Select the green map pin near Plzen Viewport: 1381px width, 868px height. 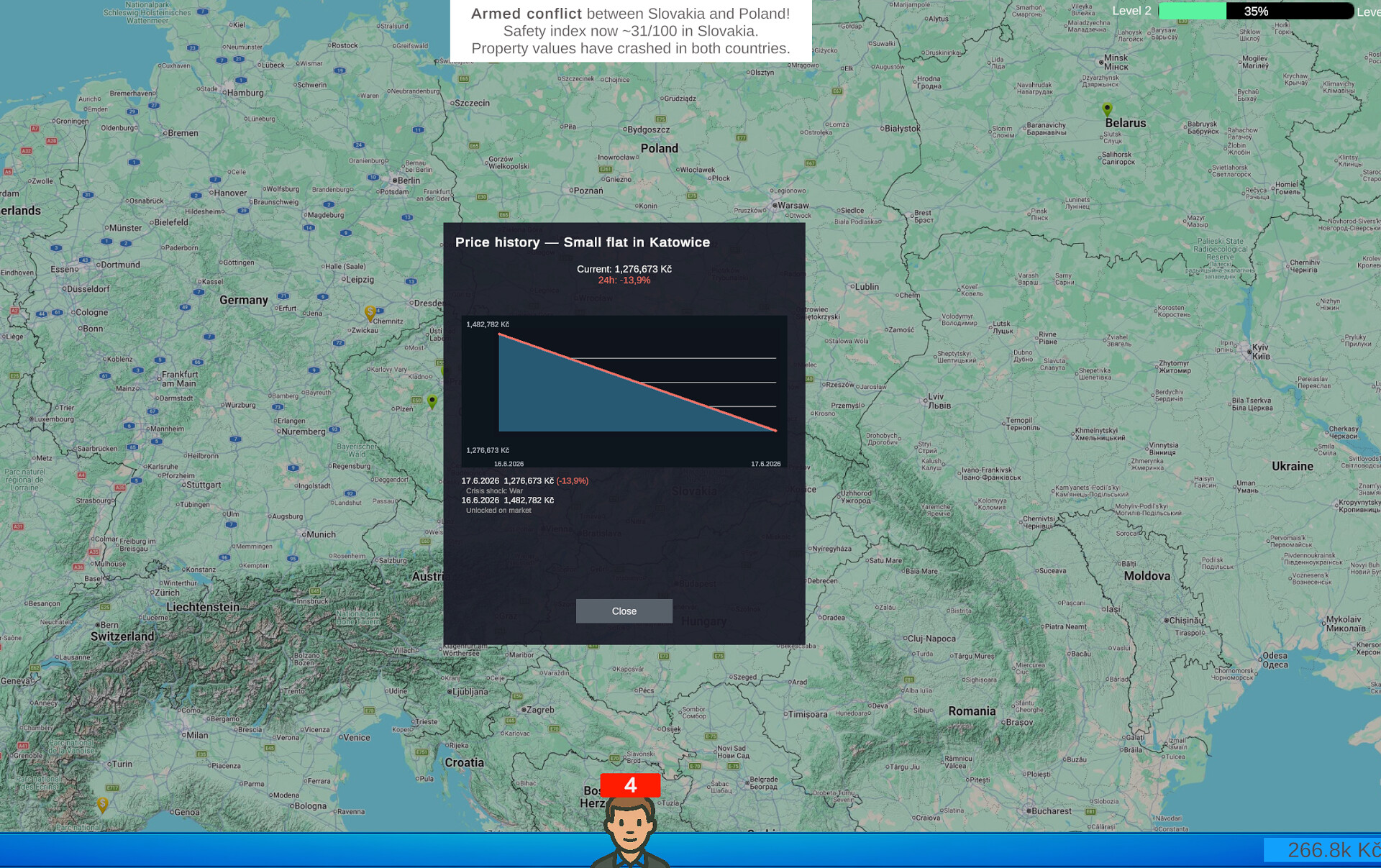[x=432, y=401]
